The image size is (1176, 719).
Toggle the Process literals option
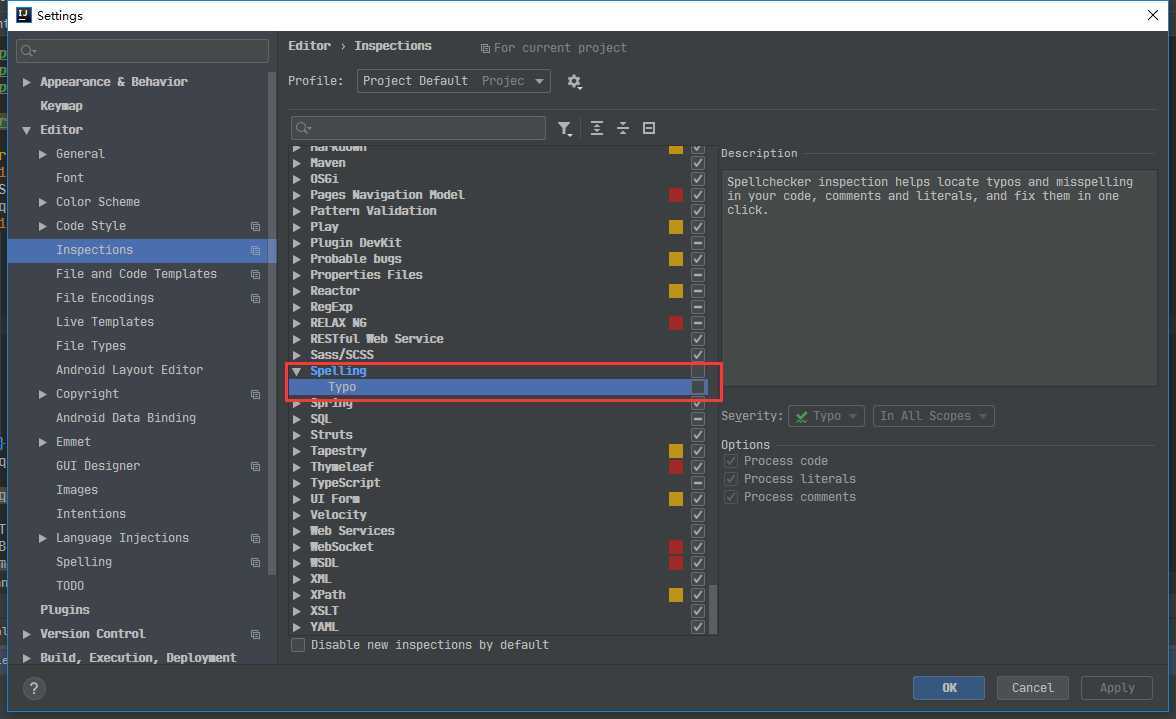click(x=730, y=479)
